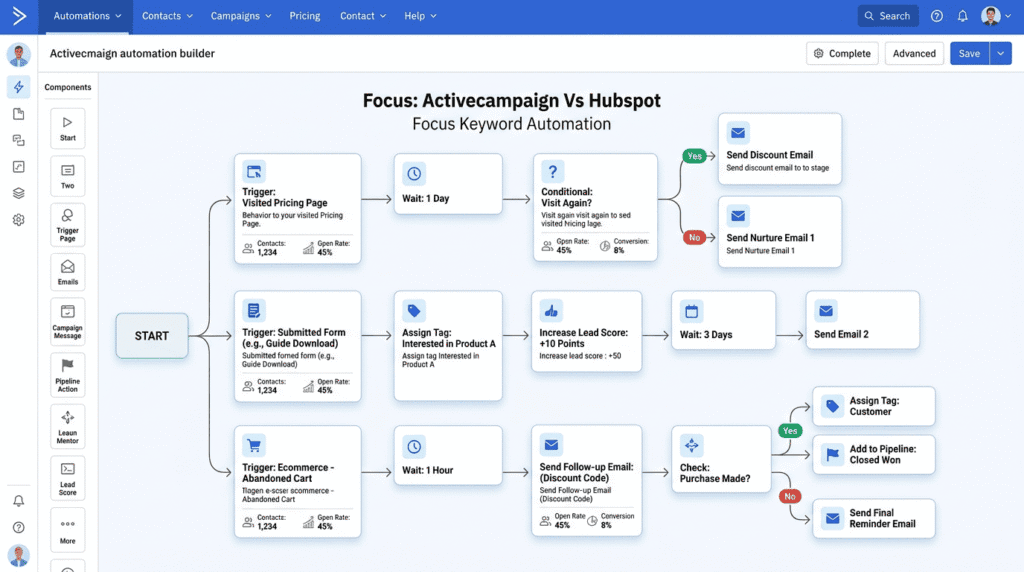Select the Send Final Reminder Email node
This screenshot has width=1024, height=572.
[x=874, y=518]
